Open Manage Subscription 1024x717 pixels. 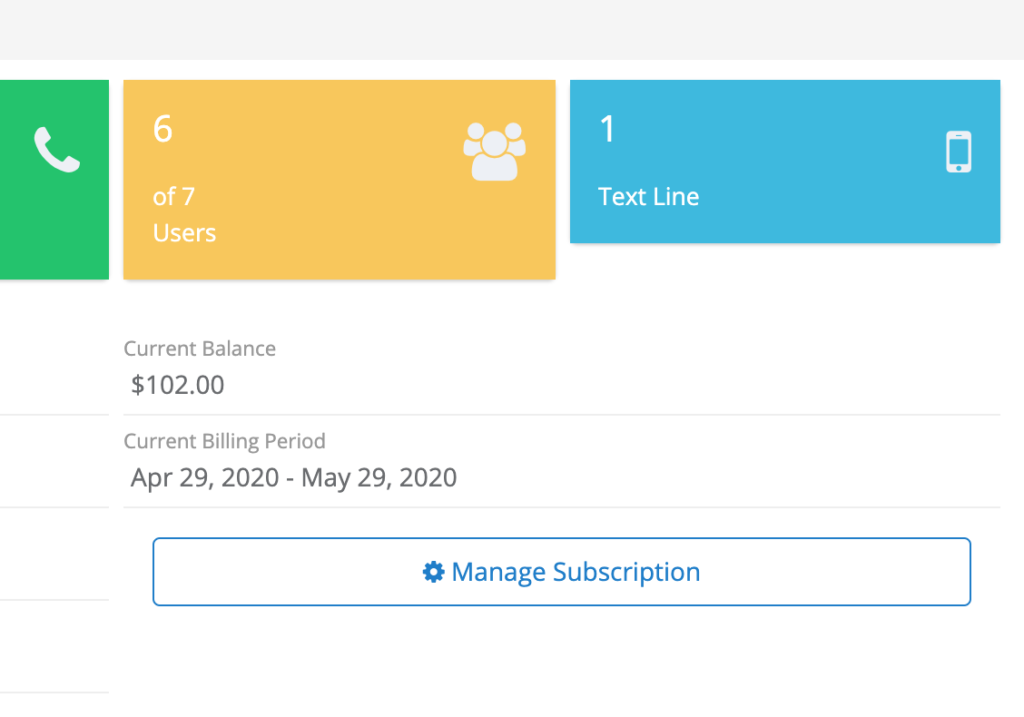point(561,571)
